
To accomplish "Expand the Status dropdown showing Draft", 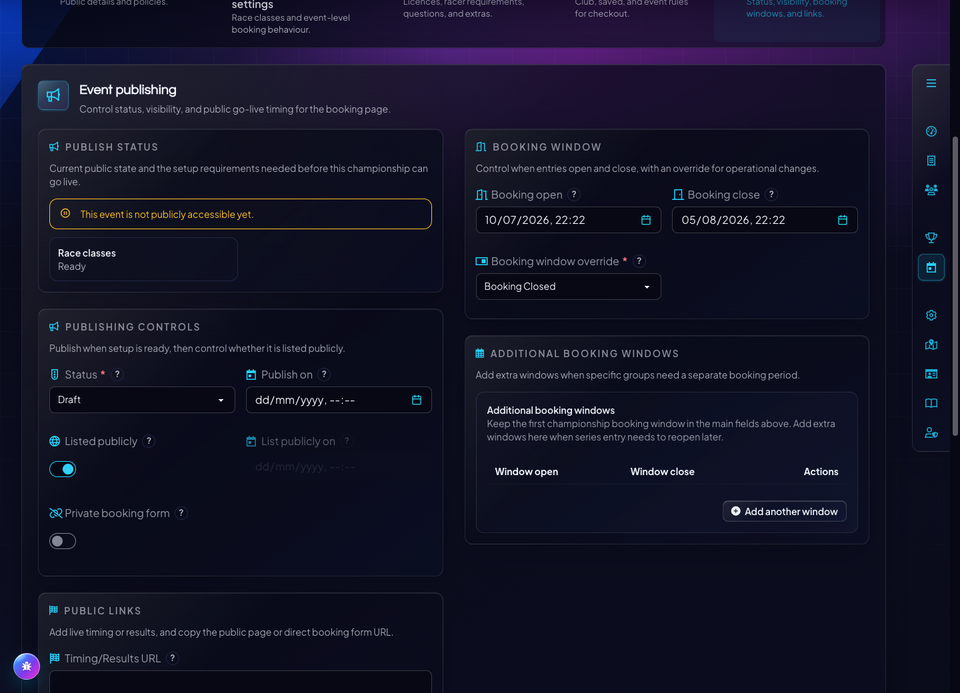I will (x=142, y=400).
